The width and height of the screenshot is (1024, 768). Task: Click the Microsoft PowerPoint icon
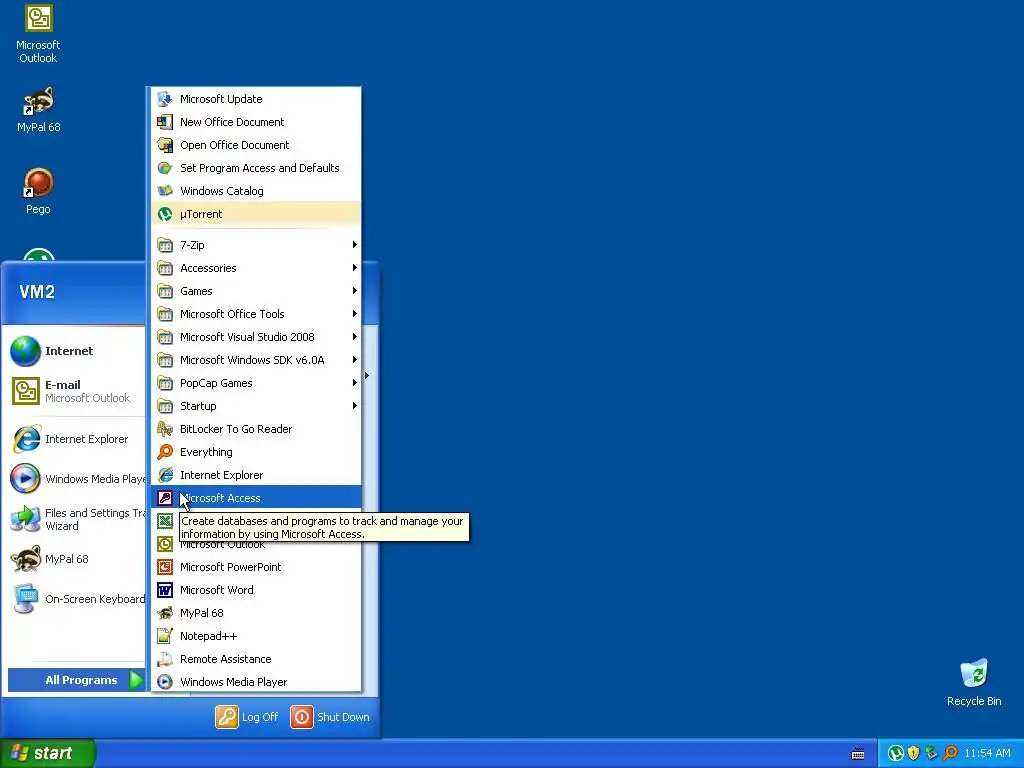165,567
